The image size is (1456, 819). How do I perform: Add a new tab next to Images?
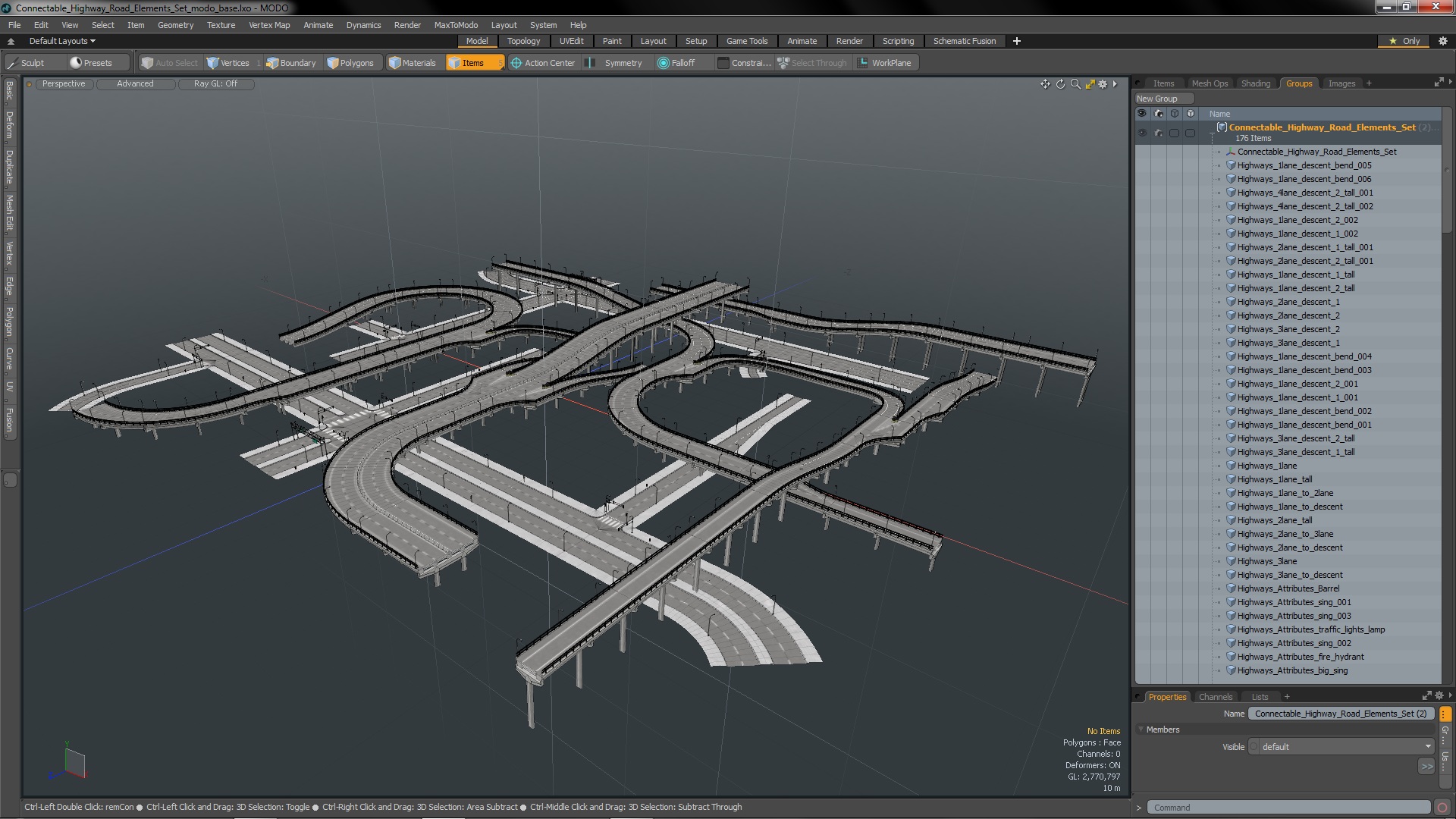1369,83
